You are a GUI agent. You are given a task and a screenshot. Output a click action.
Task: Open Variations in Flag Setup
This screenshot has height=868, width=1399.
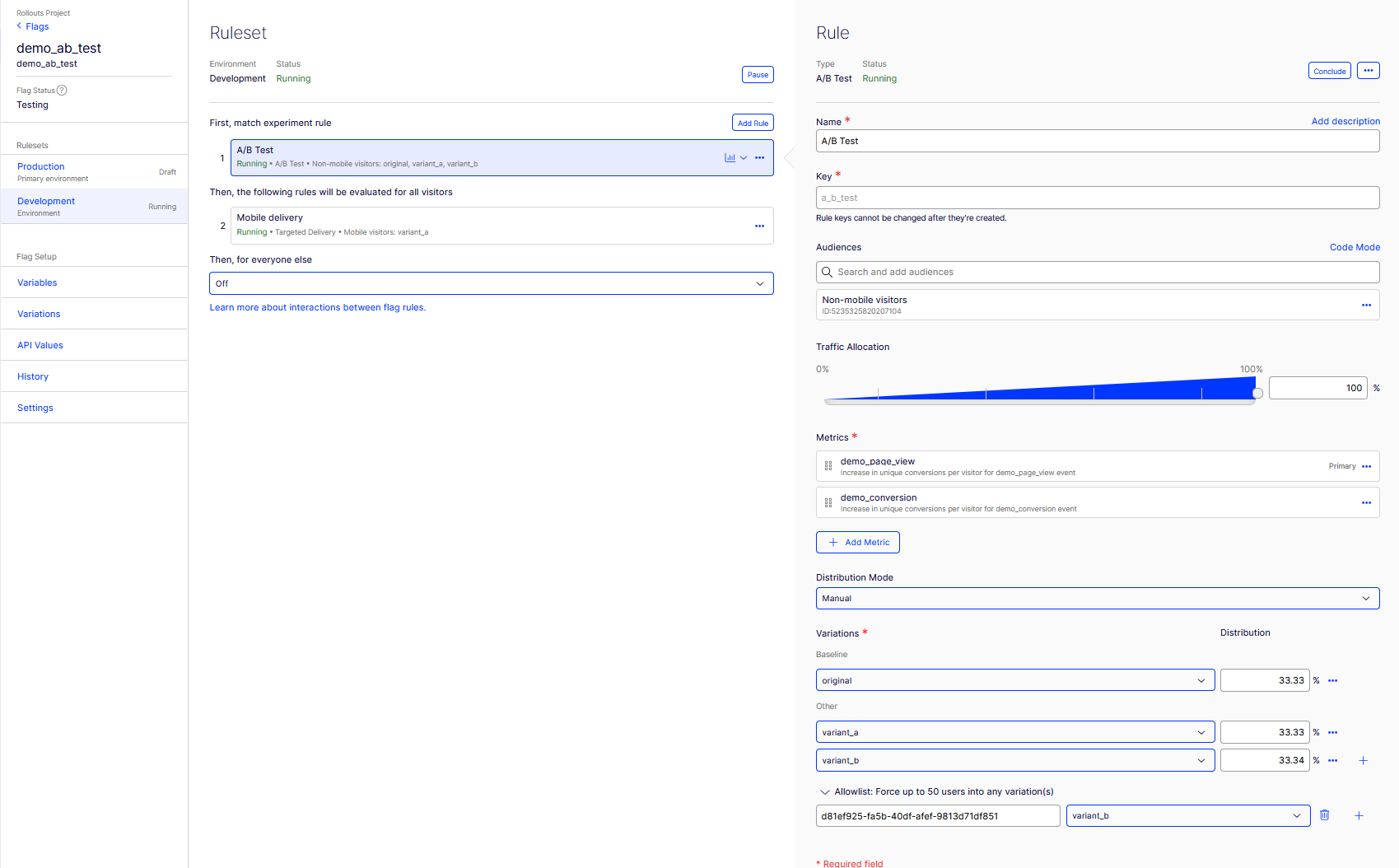click(39, 314)
